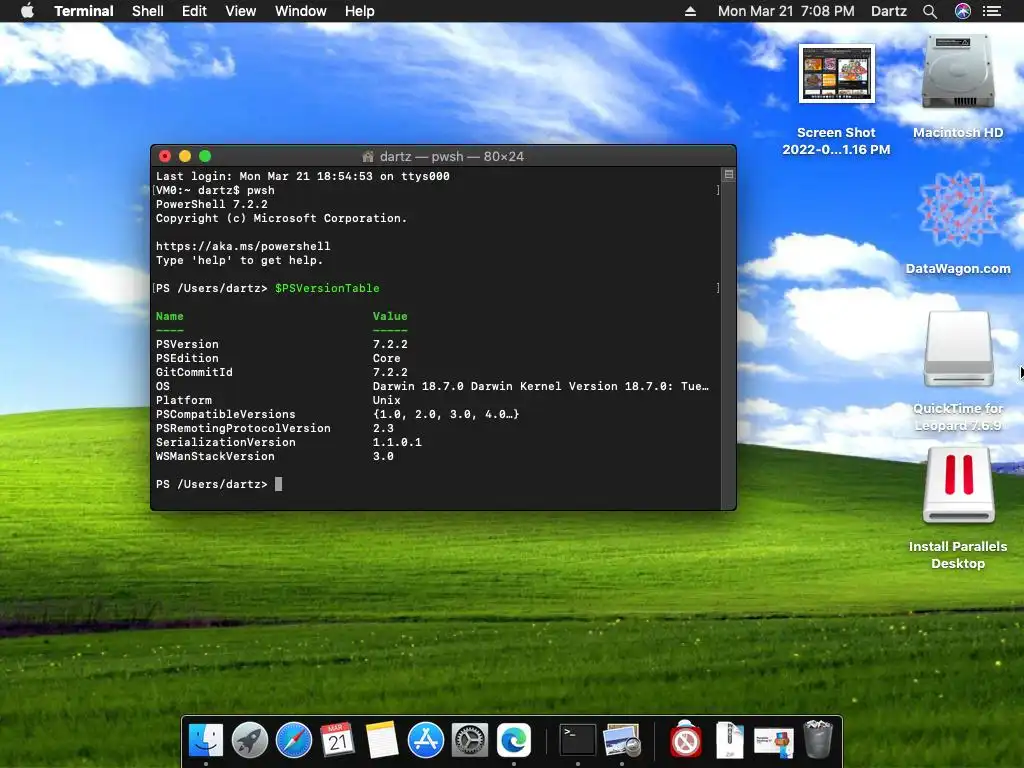Image resolution: width=1024 pixels, height=768 pixels.
Task: Open the Edit menu
Action: coord(194,11)
